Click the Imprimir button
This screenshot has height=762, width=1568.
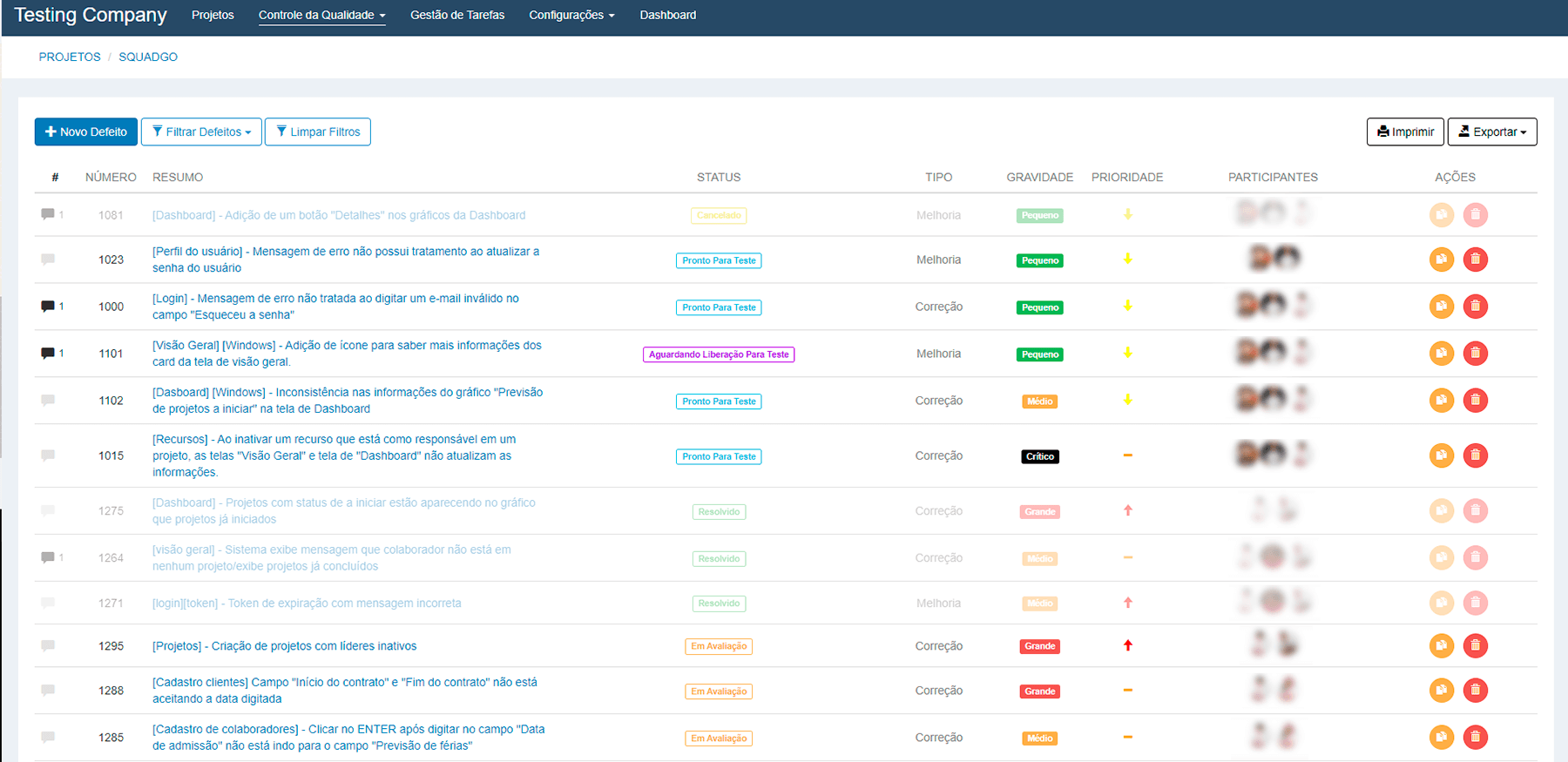1405,132
